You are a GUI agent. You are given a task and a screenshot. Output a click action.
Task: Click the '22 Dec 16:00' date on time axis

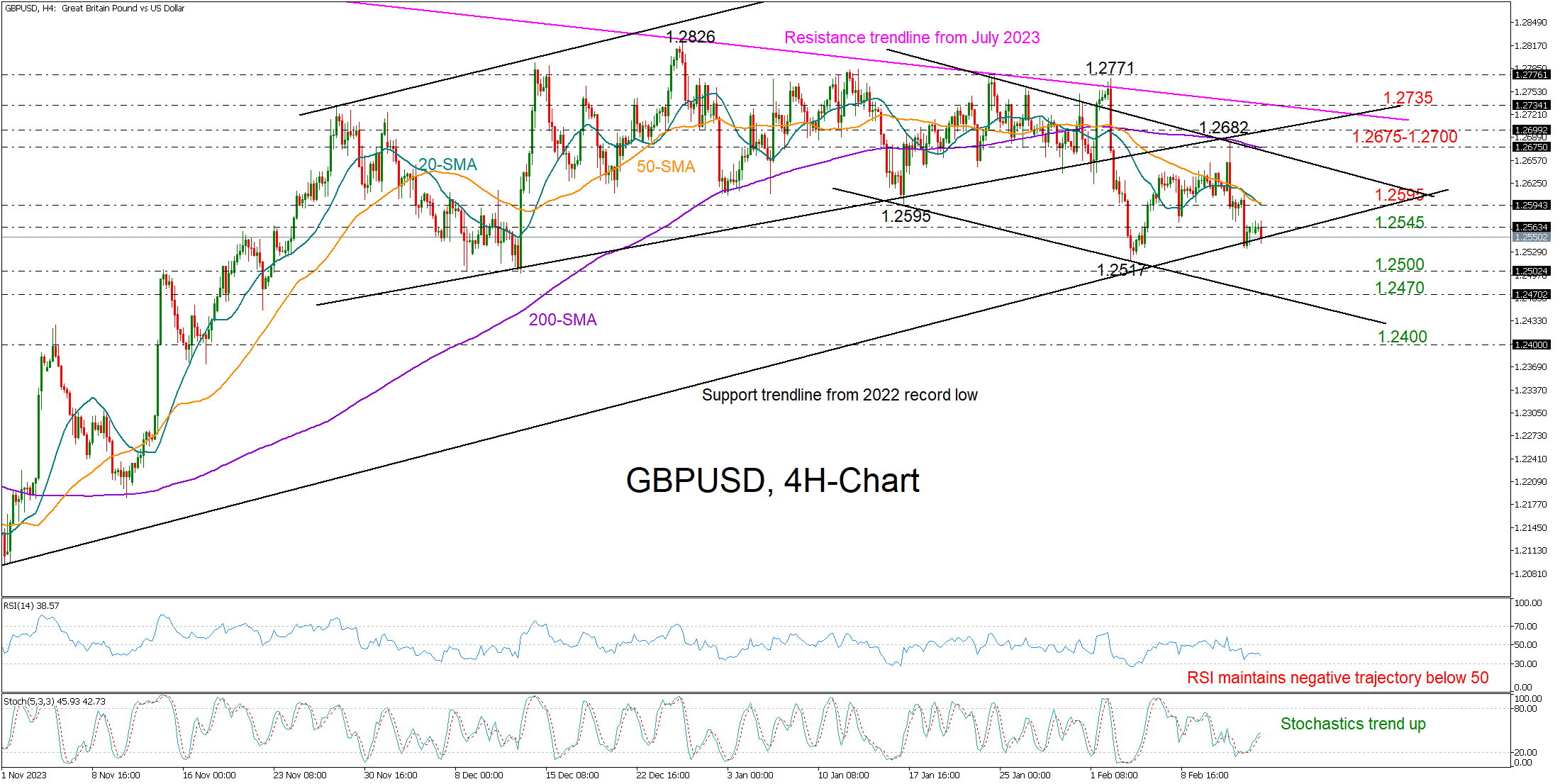point(662,775)
